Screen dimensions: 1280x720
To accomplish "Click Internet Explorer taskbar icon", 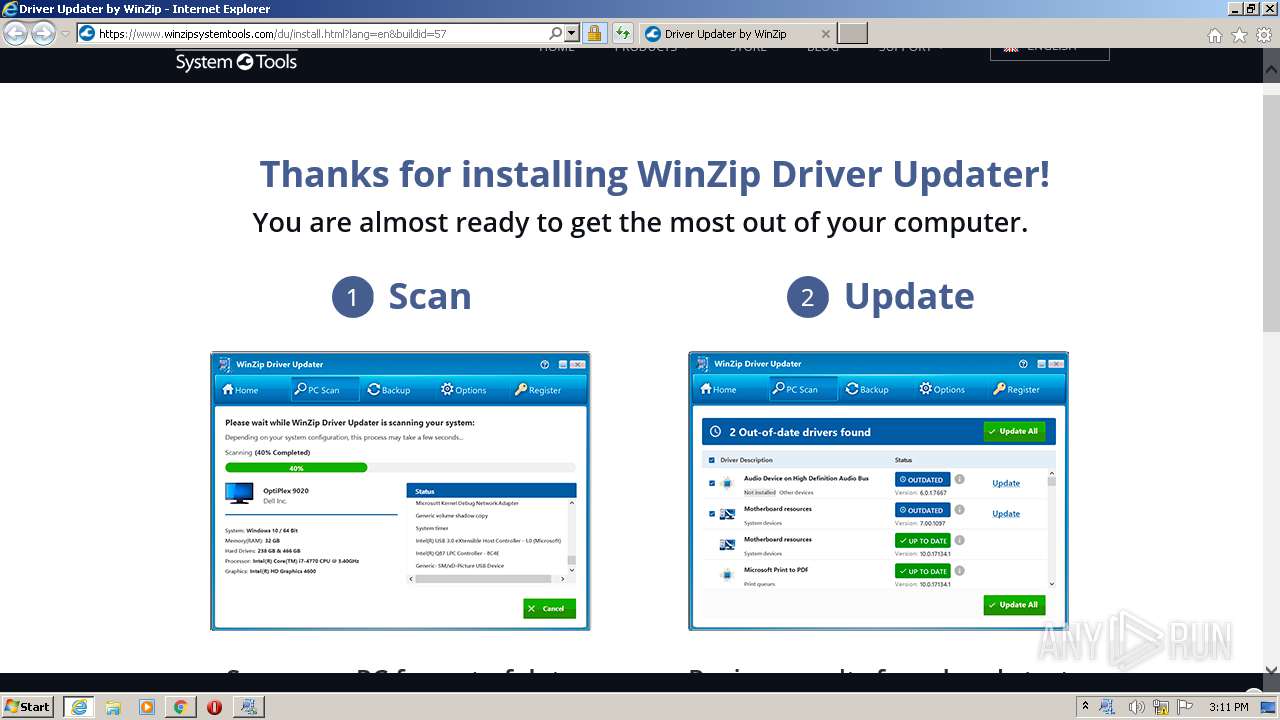I will pyautogui.click(x=78, y=707).
